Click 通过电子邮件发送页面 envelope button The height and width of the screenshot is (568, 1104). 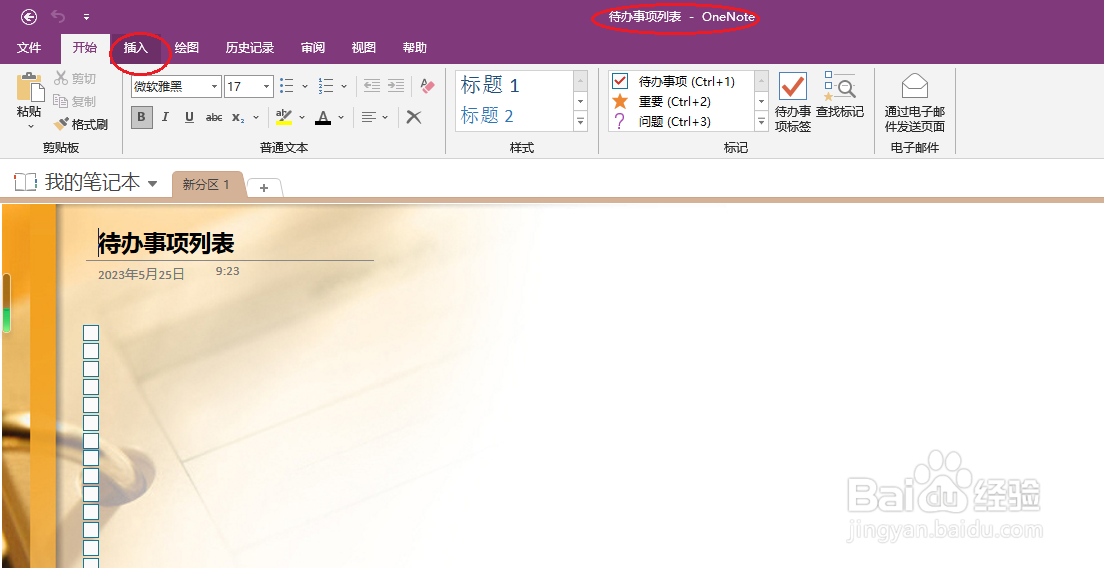click(915, 103)
